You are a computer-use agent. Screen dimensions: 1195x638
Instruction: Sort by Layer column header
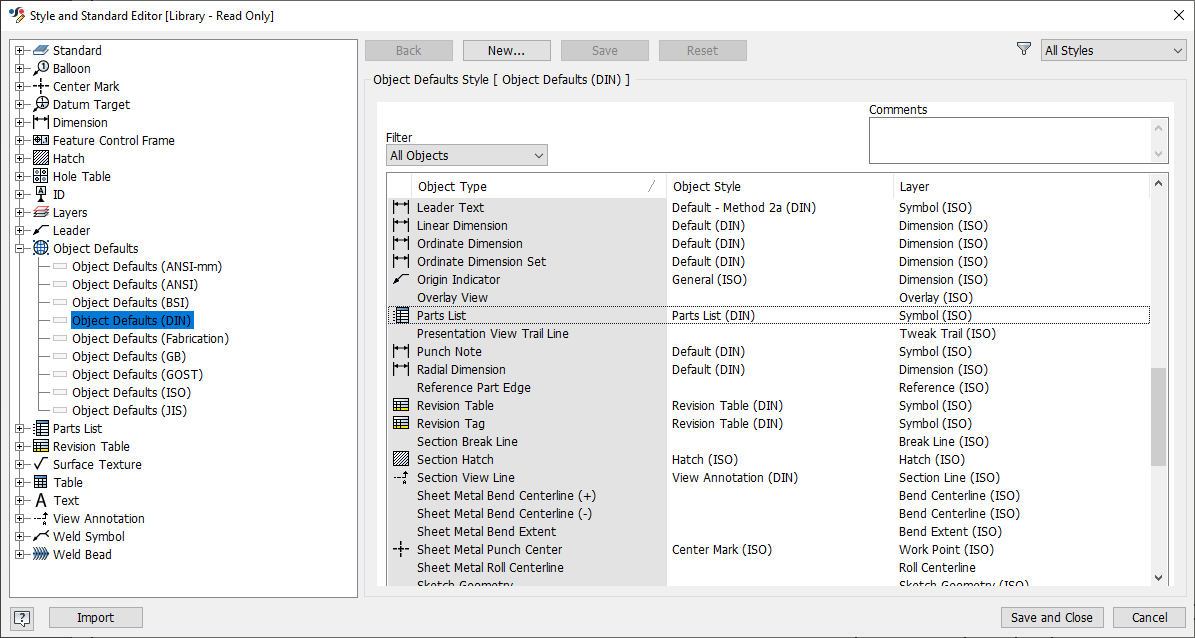1021,187
